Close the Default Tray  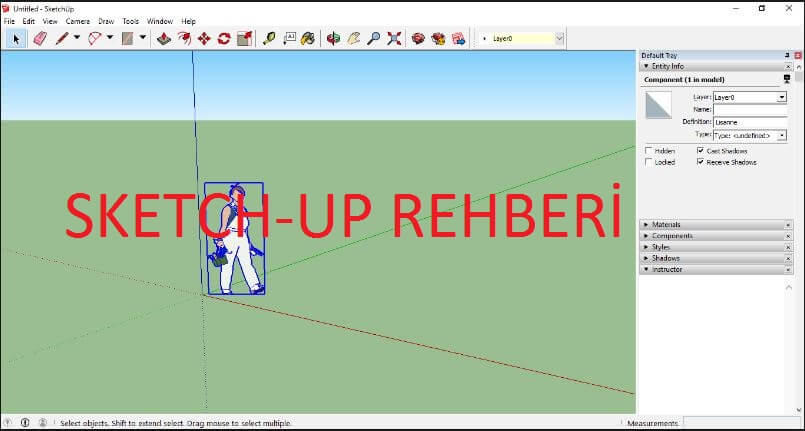(798, 55)
